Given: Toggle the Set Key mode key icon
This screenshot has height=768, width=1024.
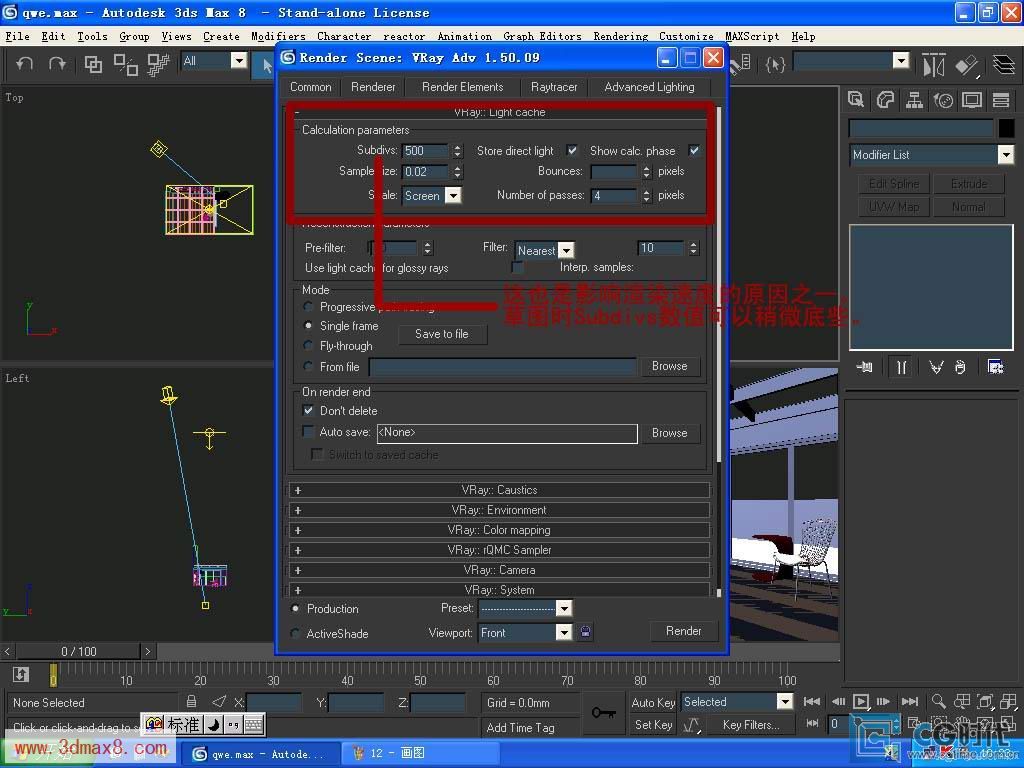Looking at the screenshot, I should (x=603, y=712).
